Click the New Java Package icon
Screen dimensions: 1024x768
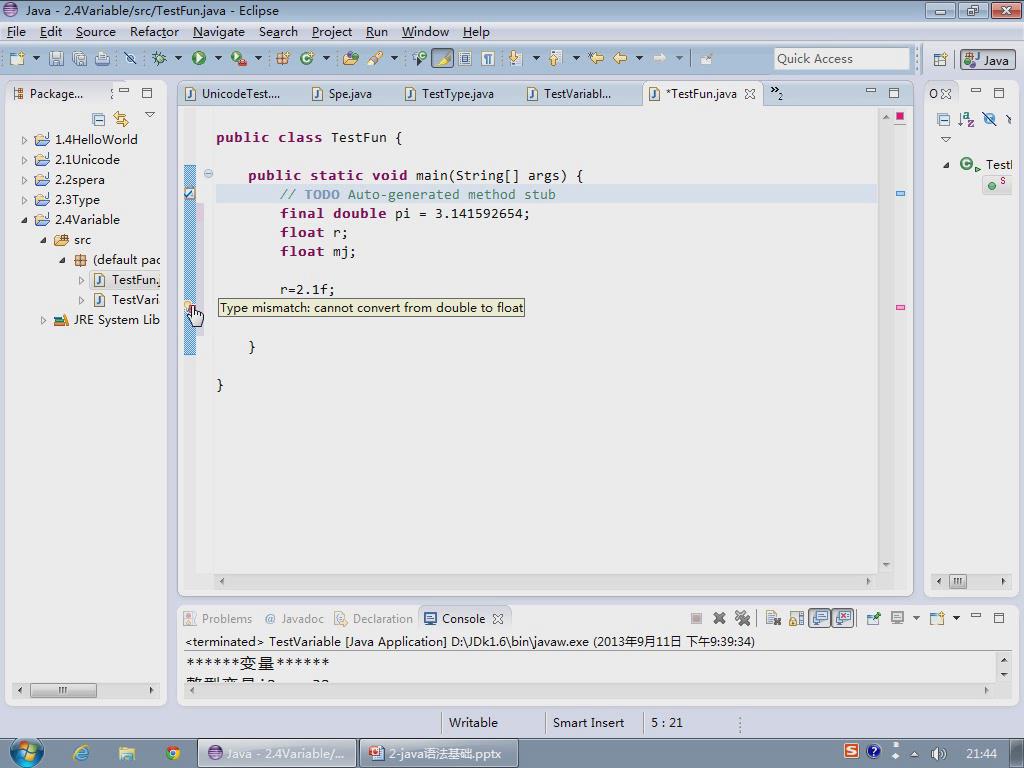pos(283,59)
